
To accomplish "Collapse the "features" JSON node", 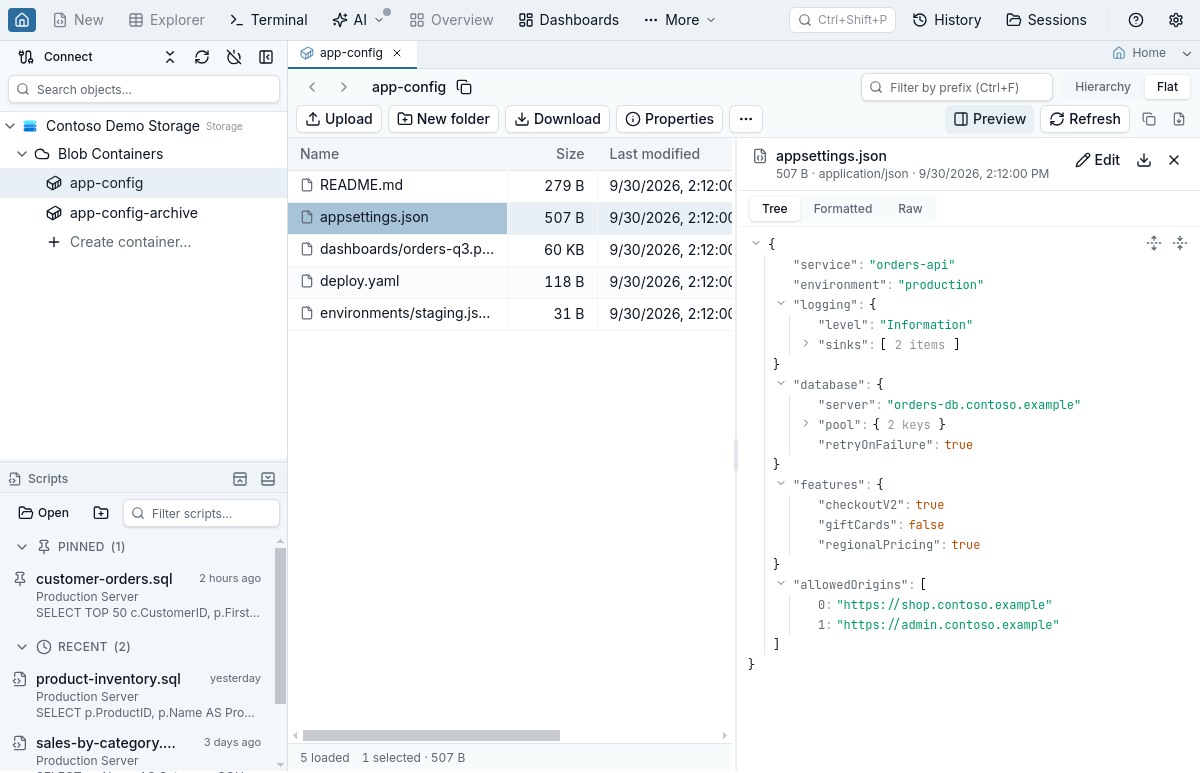I will 781,484.
